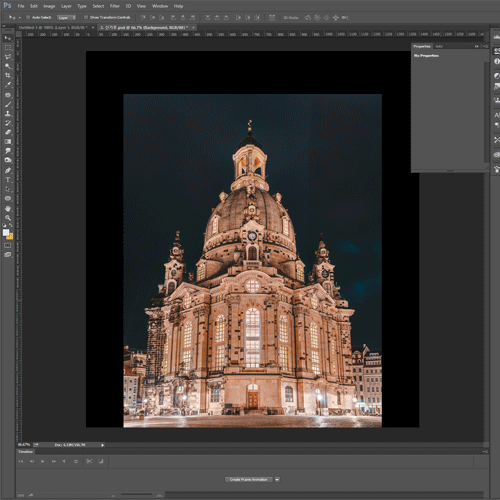This screenshot has height=500, width=500.
Task: Select the Spot Healing Brush tool
Action: coord(8,95)
